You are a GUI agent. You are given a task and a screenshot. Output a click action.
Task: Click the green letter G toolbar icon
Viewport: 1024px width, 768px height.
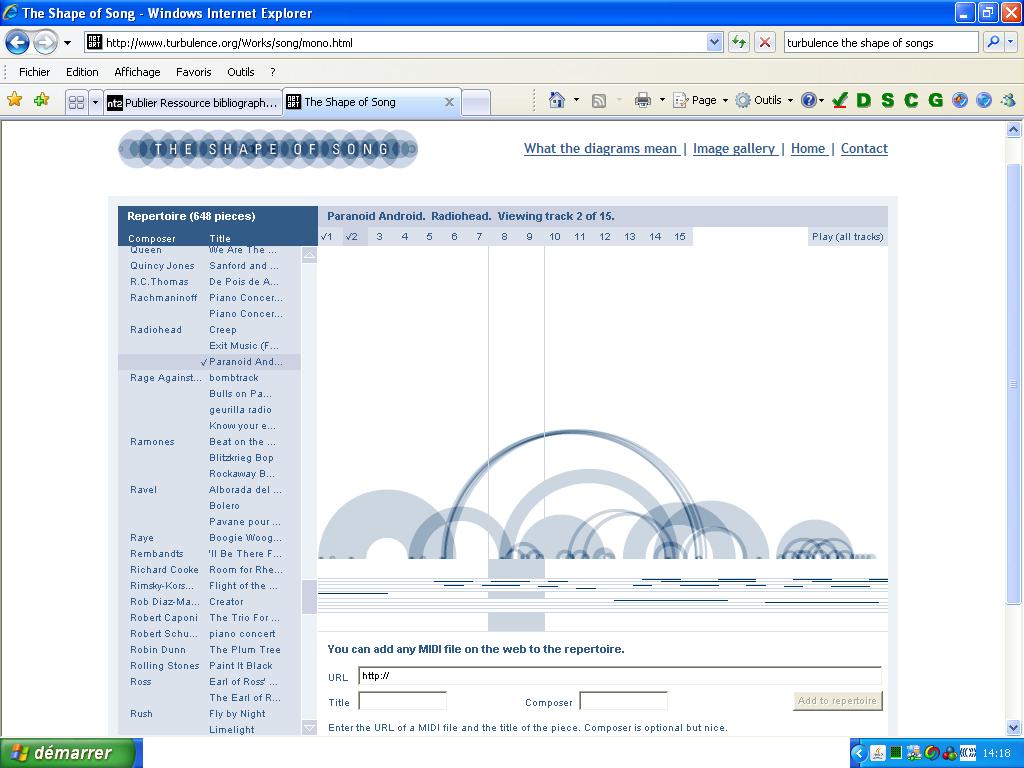coord(936,100)
